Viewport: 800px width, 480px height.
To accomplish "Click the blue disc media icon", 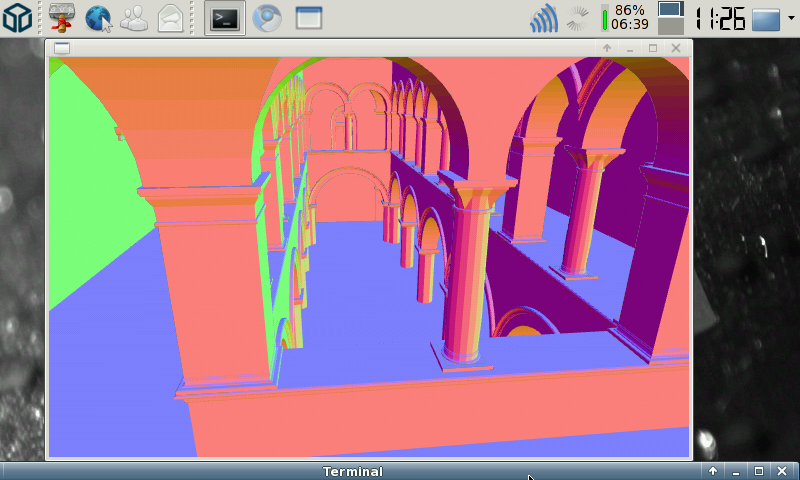I will pos(266,17).
